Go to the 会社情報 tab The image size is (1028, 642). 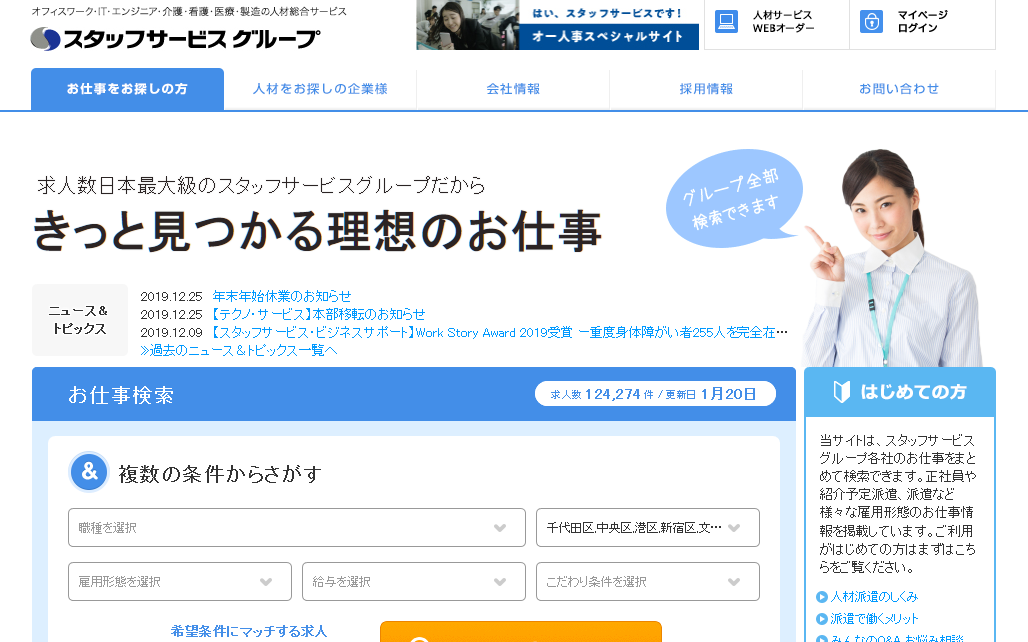click(x=513, y=89)
